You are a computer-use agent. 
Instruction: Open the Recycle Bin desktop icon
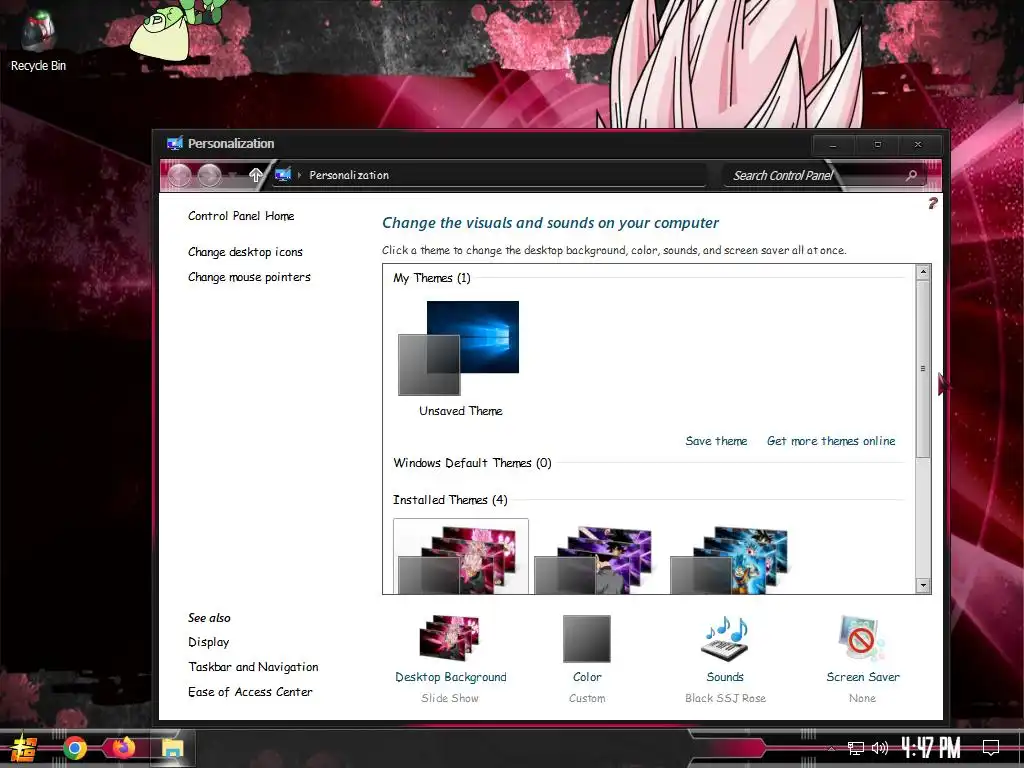[x=38, y=42]
